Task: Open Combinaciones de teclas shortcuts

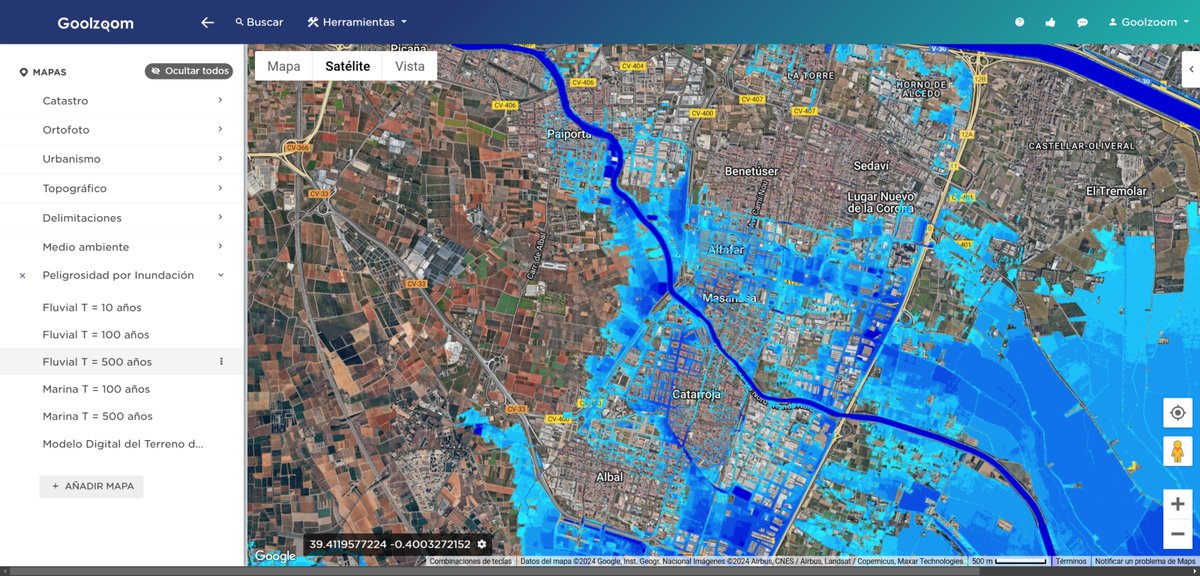Action: pyautogui.click(x=470, y=561)
